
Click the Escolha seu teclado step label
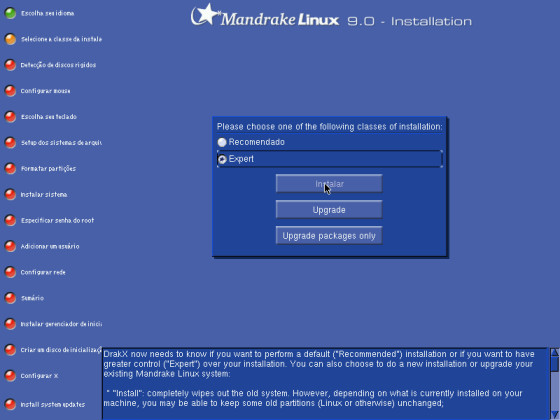point(49,117)
